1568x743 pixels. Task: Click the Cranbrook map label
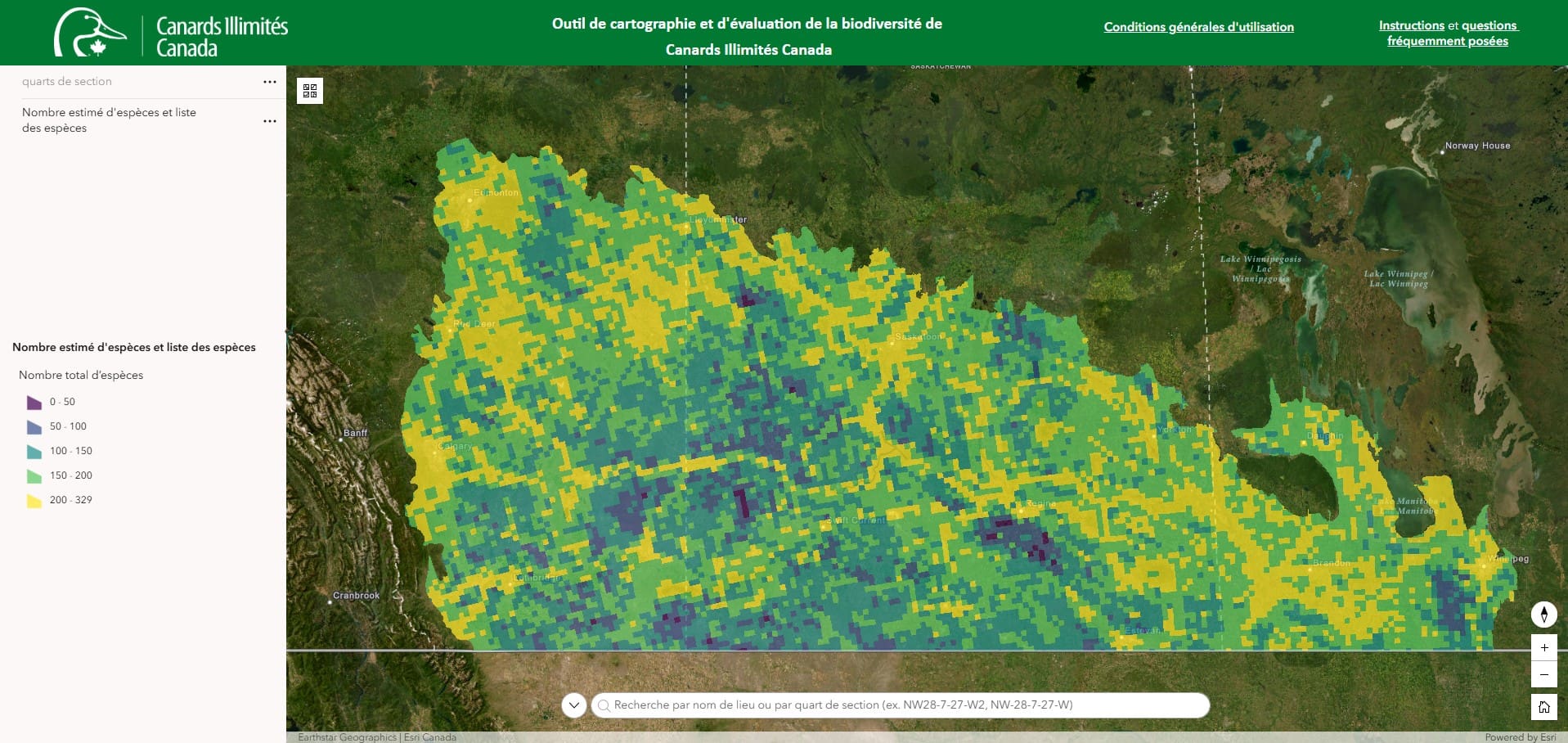click(356, 596)
